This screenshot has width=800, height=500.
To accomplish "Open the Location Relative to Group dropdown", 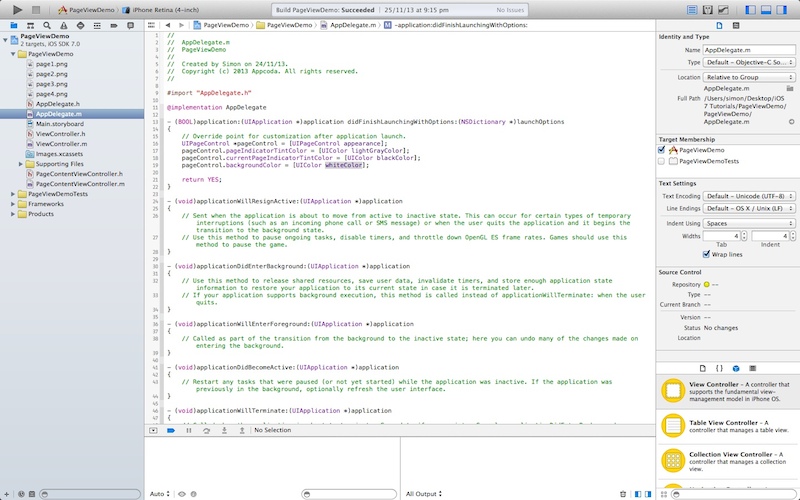I will pos(749,76).
